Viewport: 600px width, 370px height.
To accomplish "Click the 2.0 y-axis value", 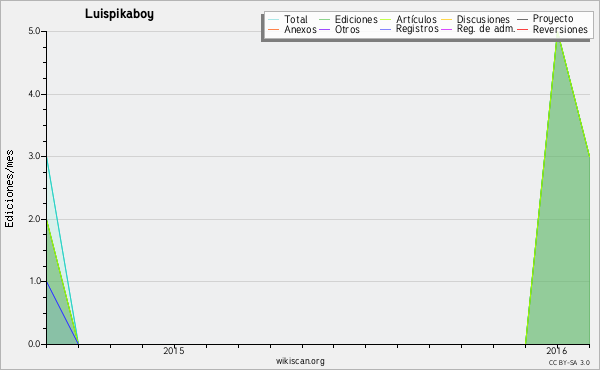I will (x=34, y=219).
